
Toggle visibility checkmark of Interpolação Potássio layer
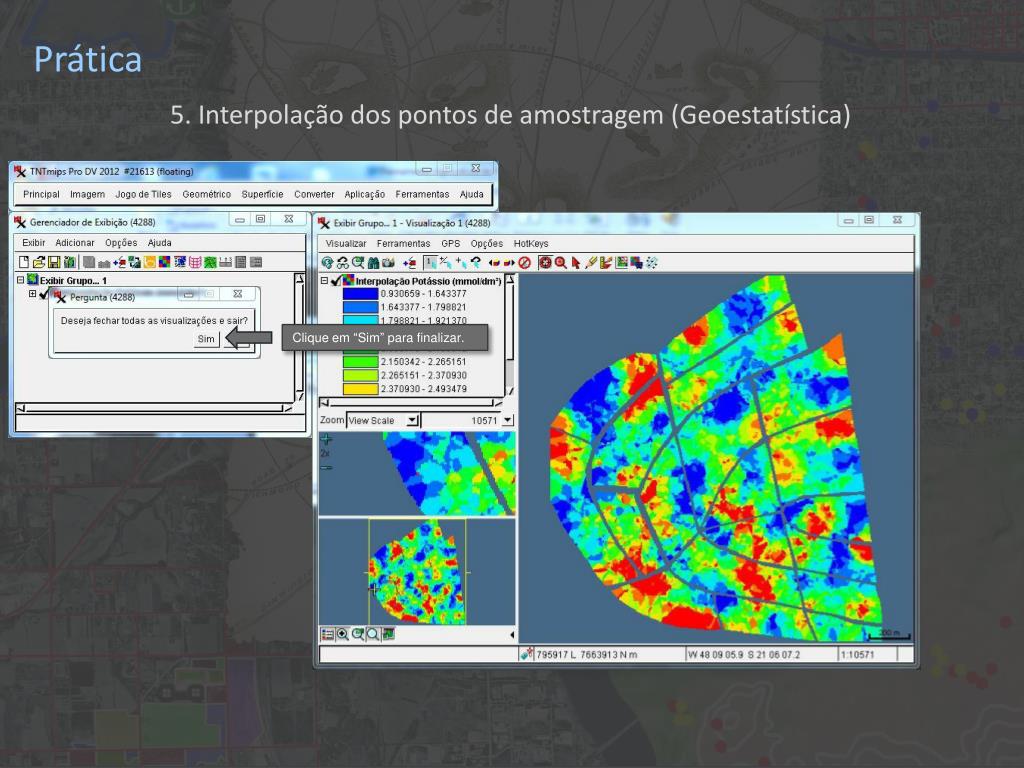[x=337, y=281]
